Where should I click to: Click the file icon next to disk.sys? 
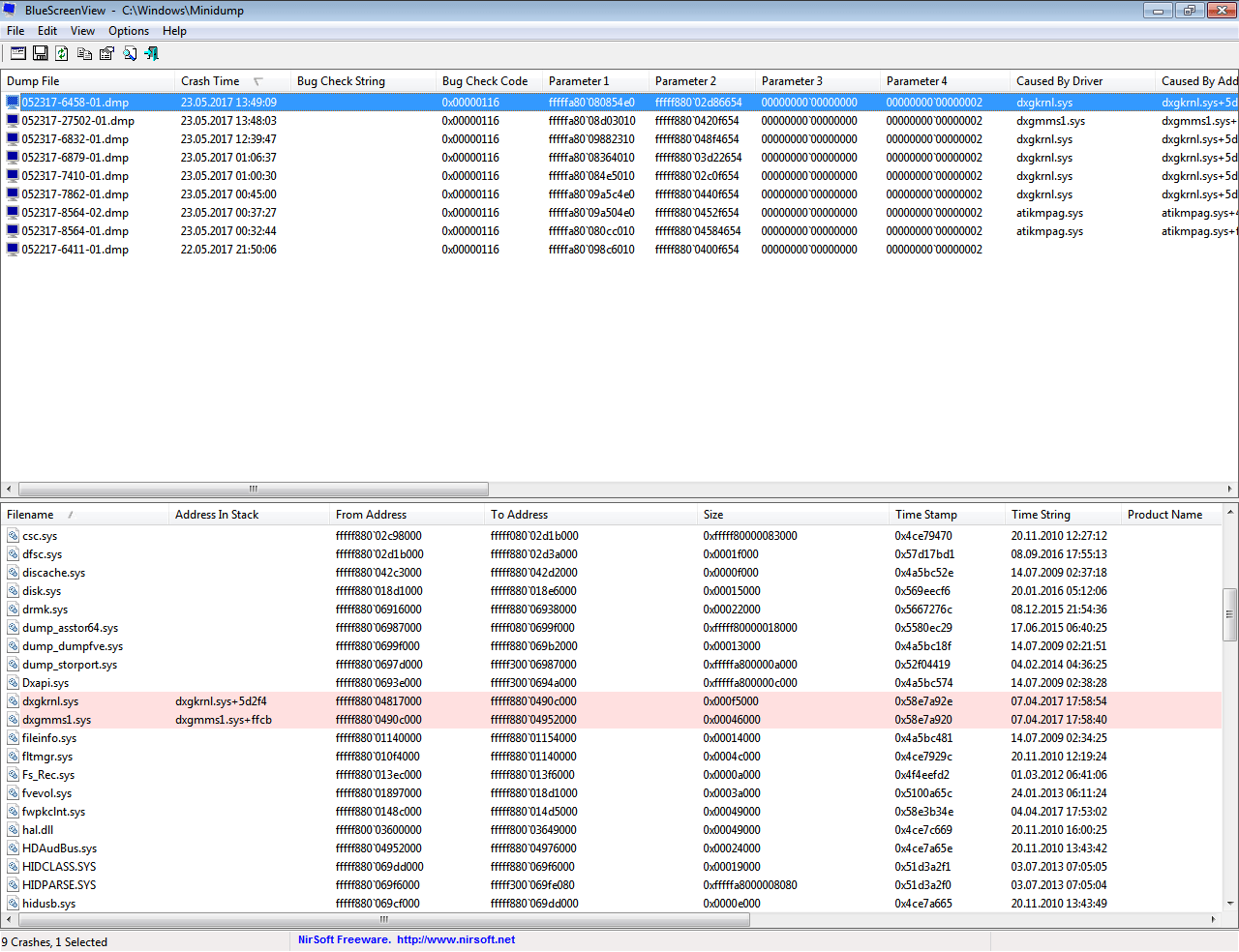14,591
